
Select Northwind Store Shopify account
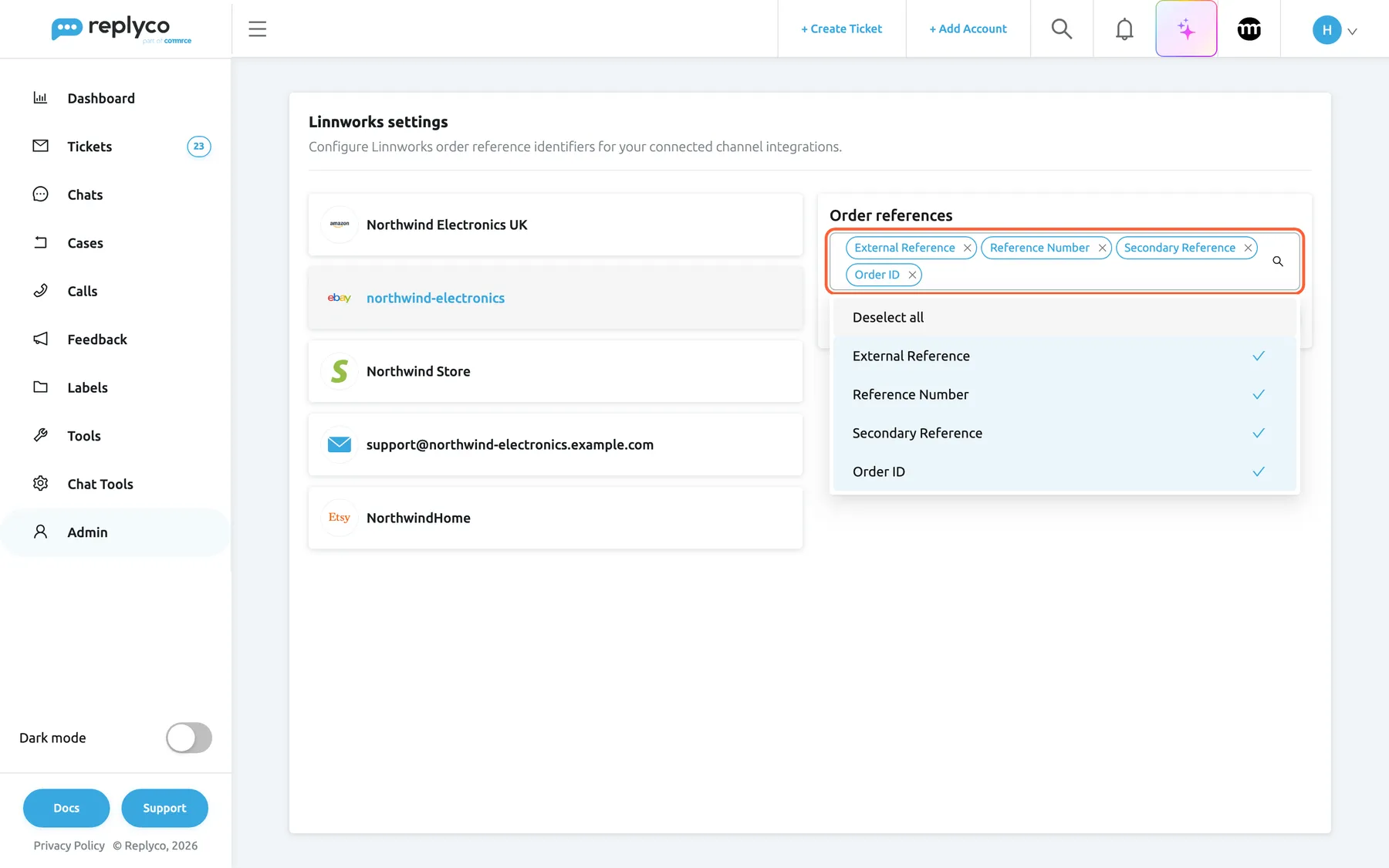556,371
